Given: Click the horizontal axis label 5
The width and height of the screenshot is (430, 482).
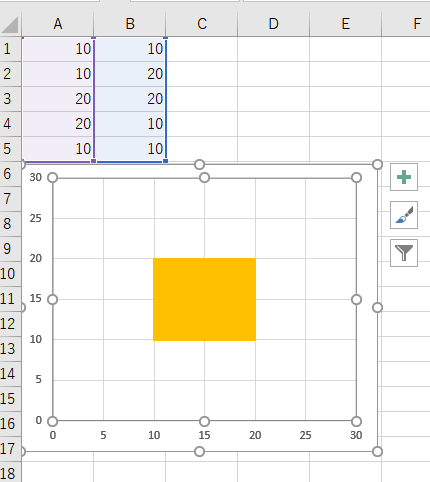Looking at the screenshot, I should [103, 435].
